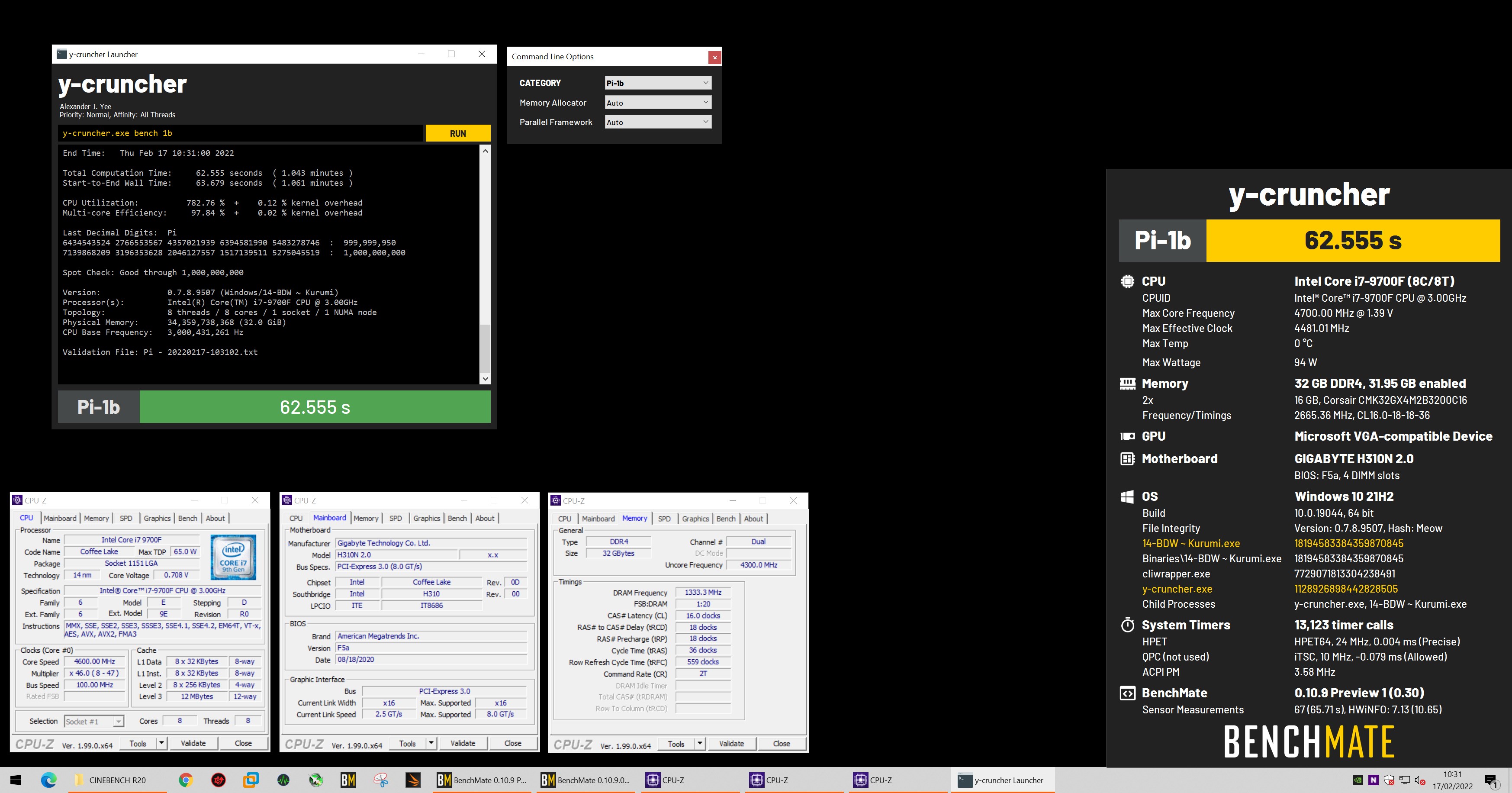Click the Motherboard icon in BenchMate panel

(x=1127, y=459)
